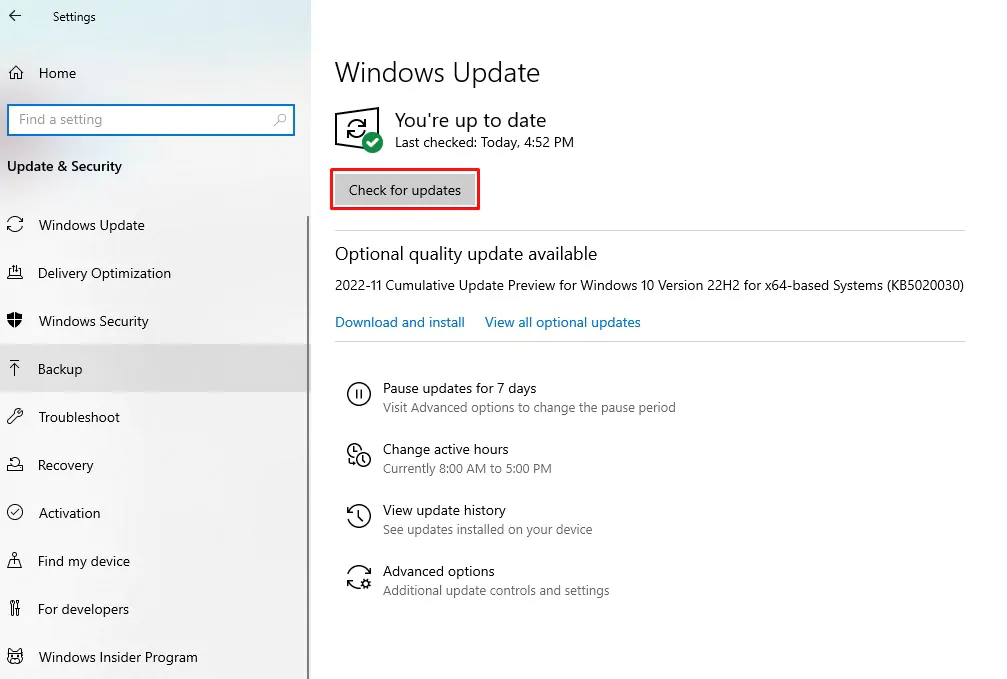This screenshot has width=1007, height=679.
Task: Click the Windows Update sync arrows icon in sidebar
Action: point(15,224)
